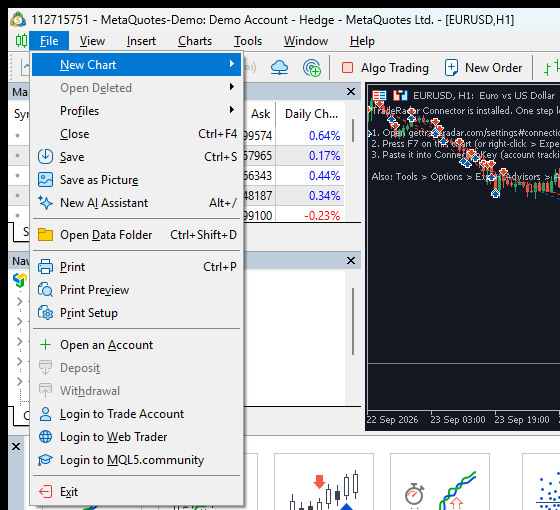Click the green bar chart toolbar icon
560x510 pixels.
[551, 68]
